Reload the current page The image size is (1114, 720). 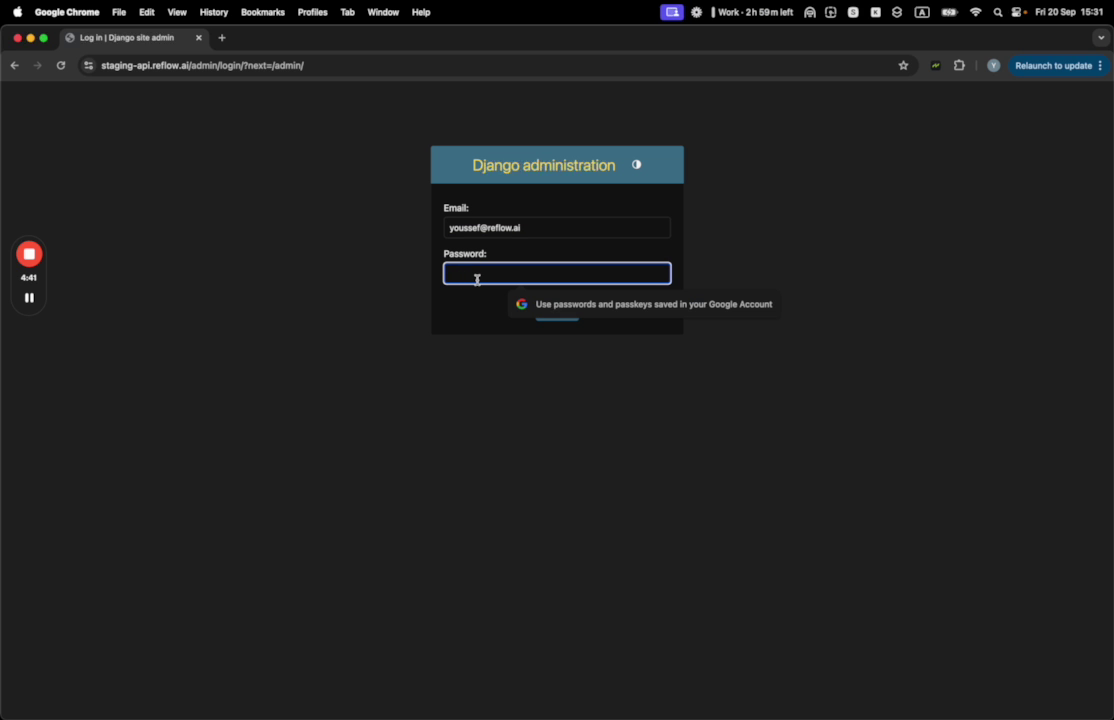61,65
